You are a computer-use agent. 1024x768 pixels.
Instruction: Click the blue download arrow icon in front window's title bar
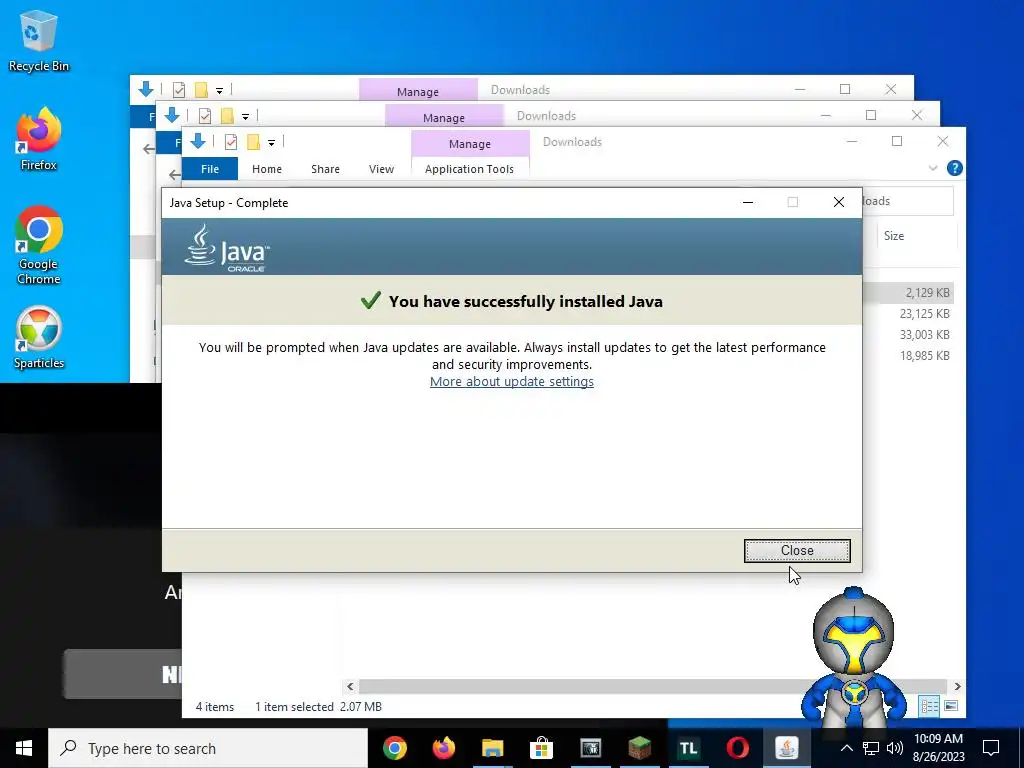coord(198,141)
